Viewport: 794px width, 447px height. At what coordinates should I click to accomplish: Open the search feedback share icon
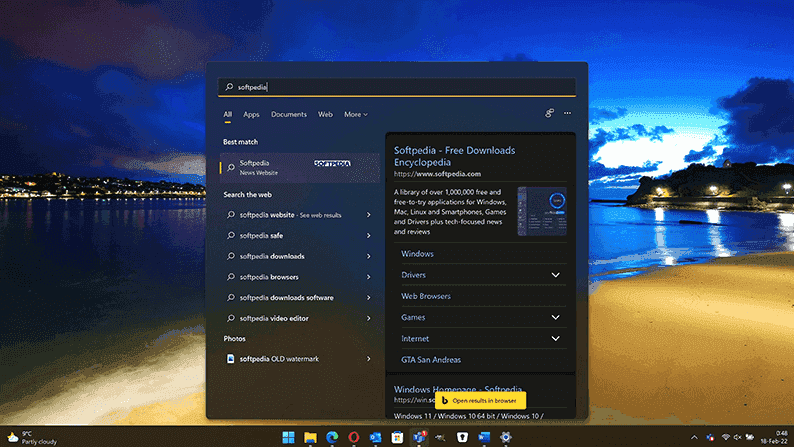[549, 113]
